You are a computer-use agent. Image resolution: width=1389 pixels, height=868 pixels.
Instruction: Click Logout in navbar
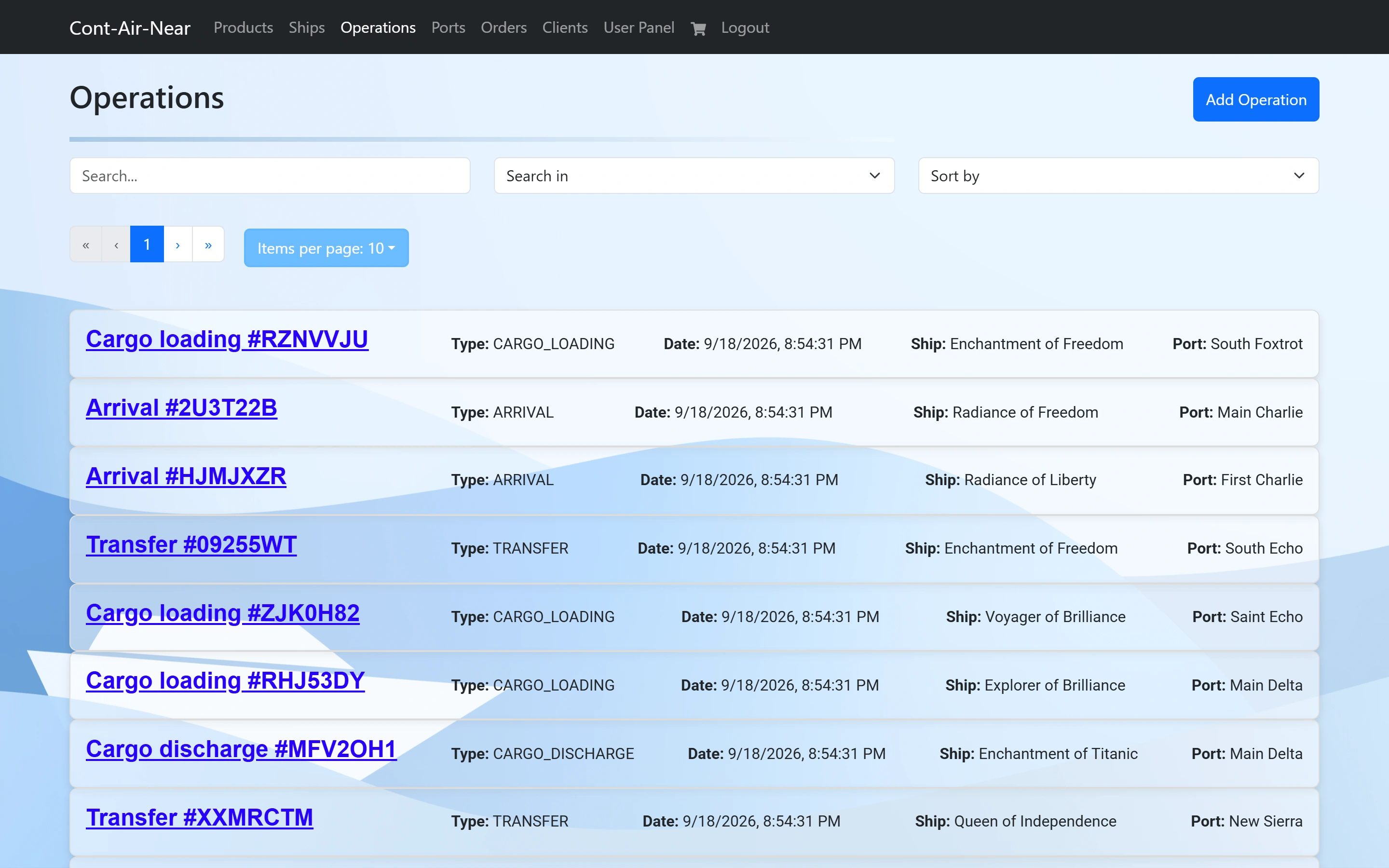tap(745, 27)
